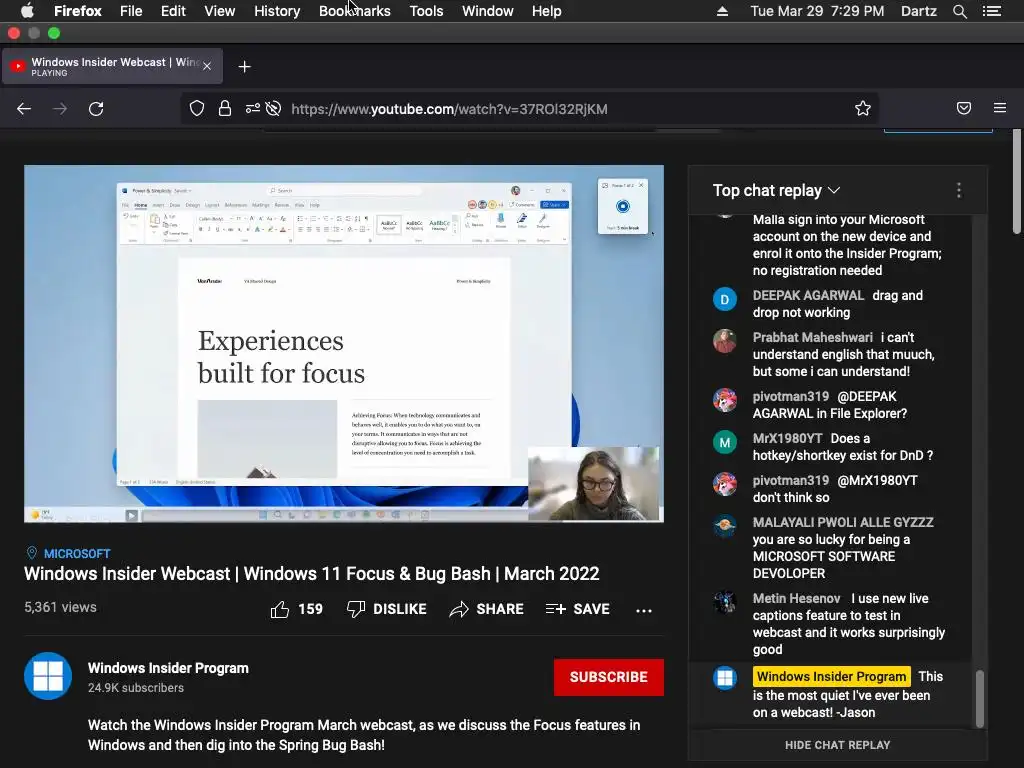The width and height of the screenshot is (1024, 768).
Task: Open a new tab with plus button
Action: [x=244, y=67]
